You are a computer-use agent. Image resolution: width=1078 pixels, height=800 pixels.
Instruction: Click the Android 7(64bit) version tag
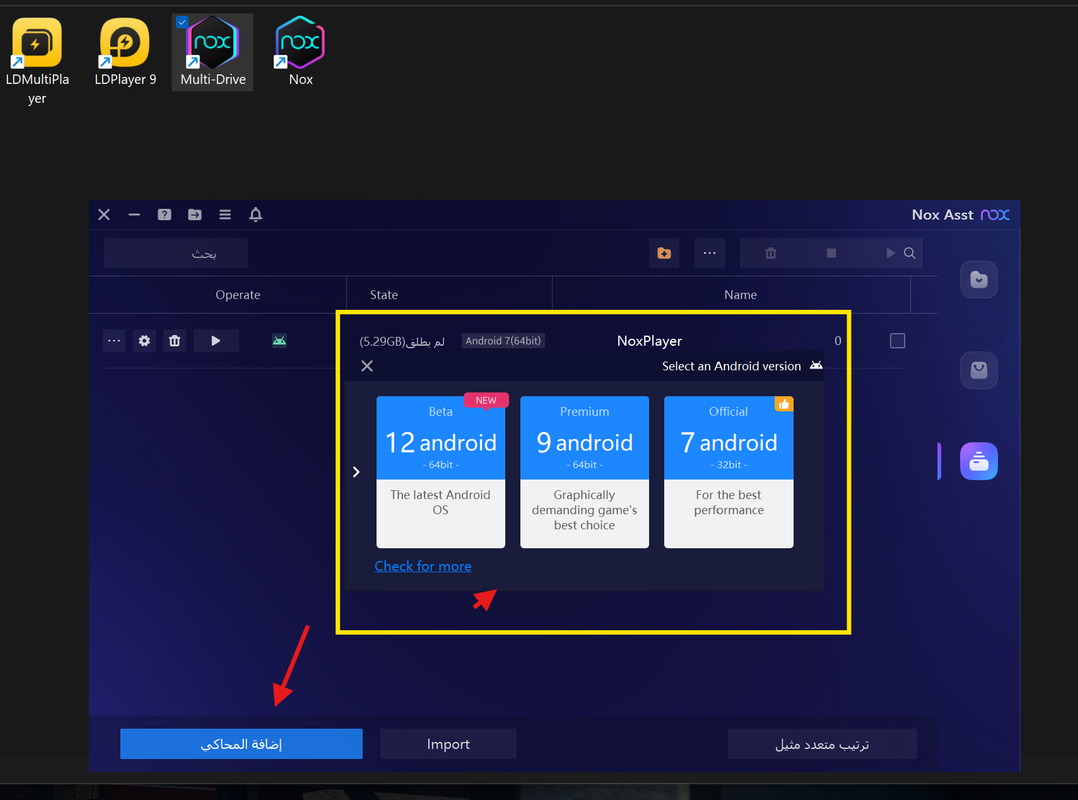[x=503, y=341]
